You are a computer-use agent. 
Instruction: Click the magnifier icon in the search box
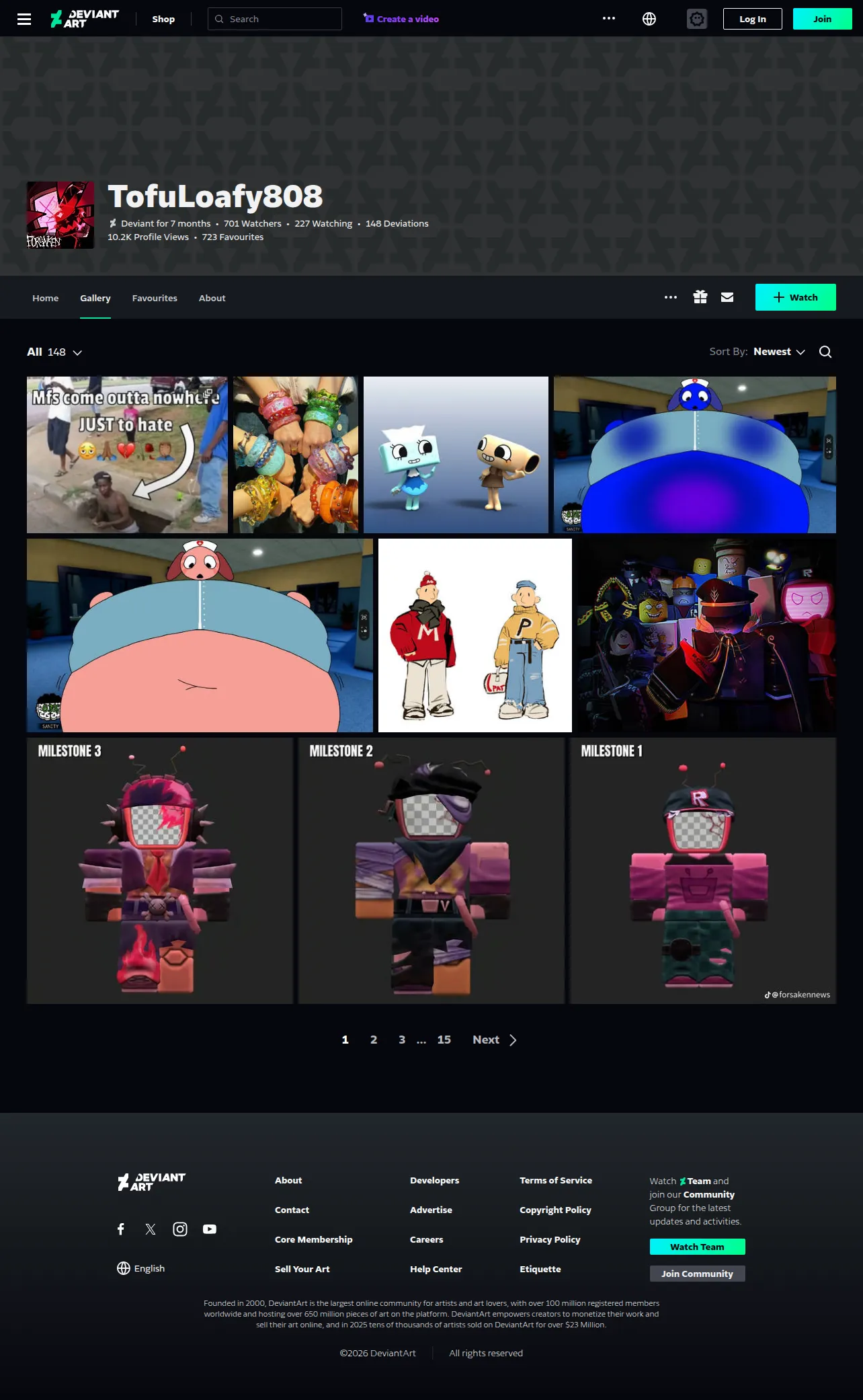point(219,19)
